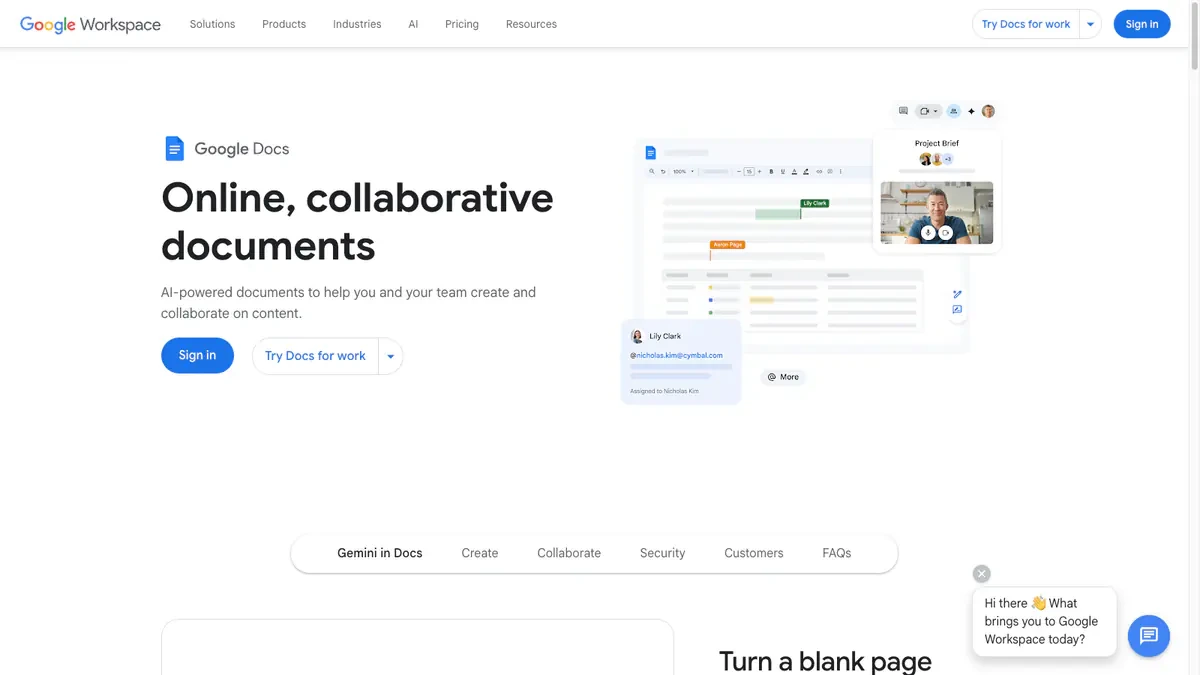Viewport: 1200px width, 675px height.
Task: Click the +3 collaborators badge under Project Brief
Action: point(948,159)
